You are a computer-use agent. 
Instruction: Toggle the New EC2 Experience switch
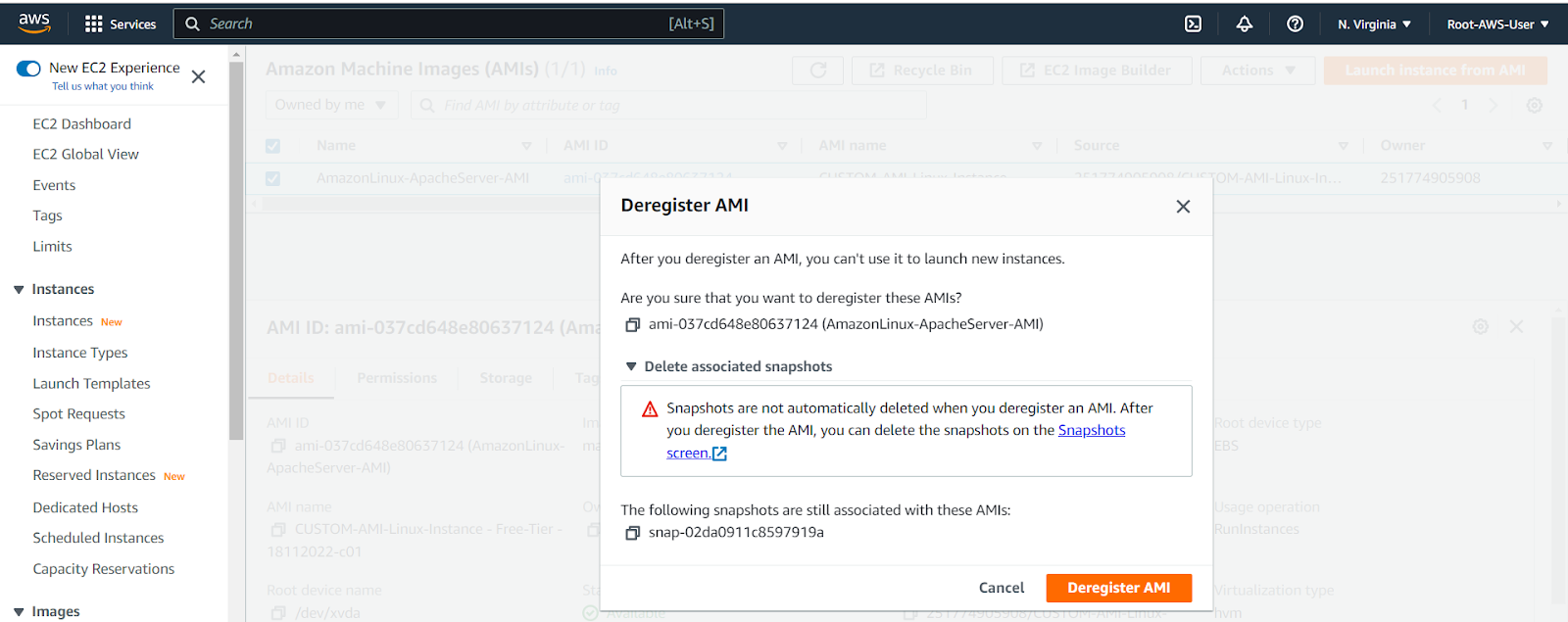(28, 69)
